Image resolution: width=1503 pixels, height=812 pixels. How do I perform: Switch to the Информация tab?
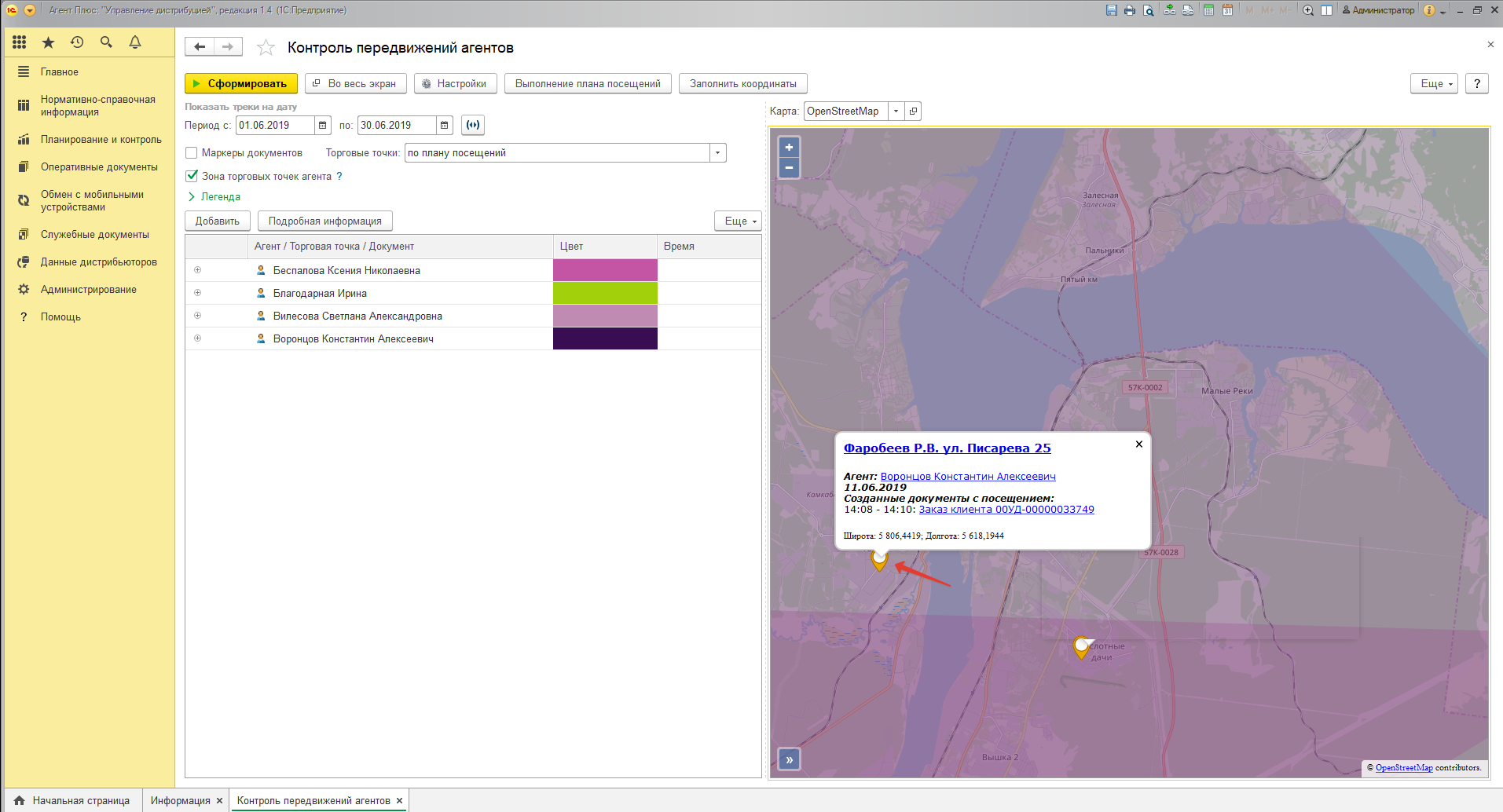181,800
